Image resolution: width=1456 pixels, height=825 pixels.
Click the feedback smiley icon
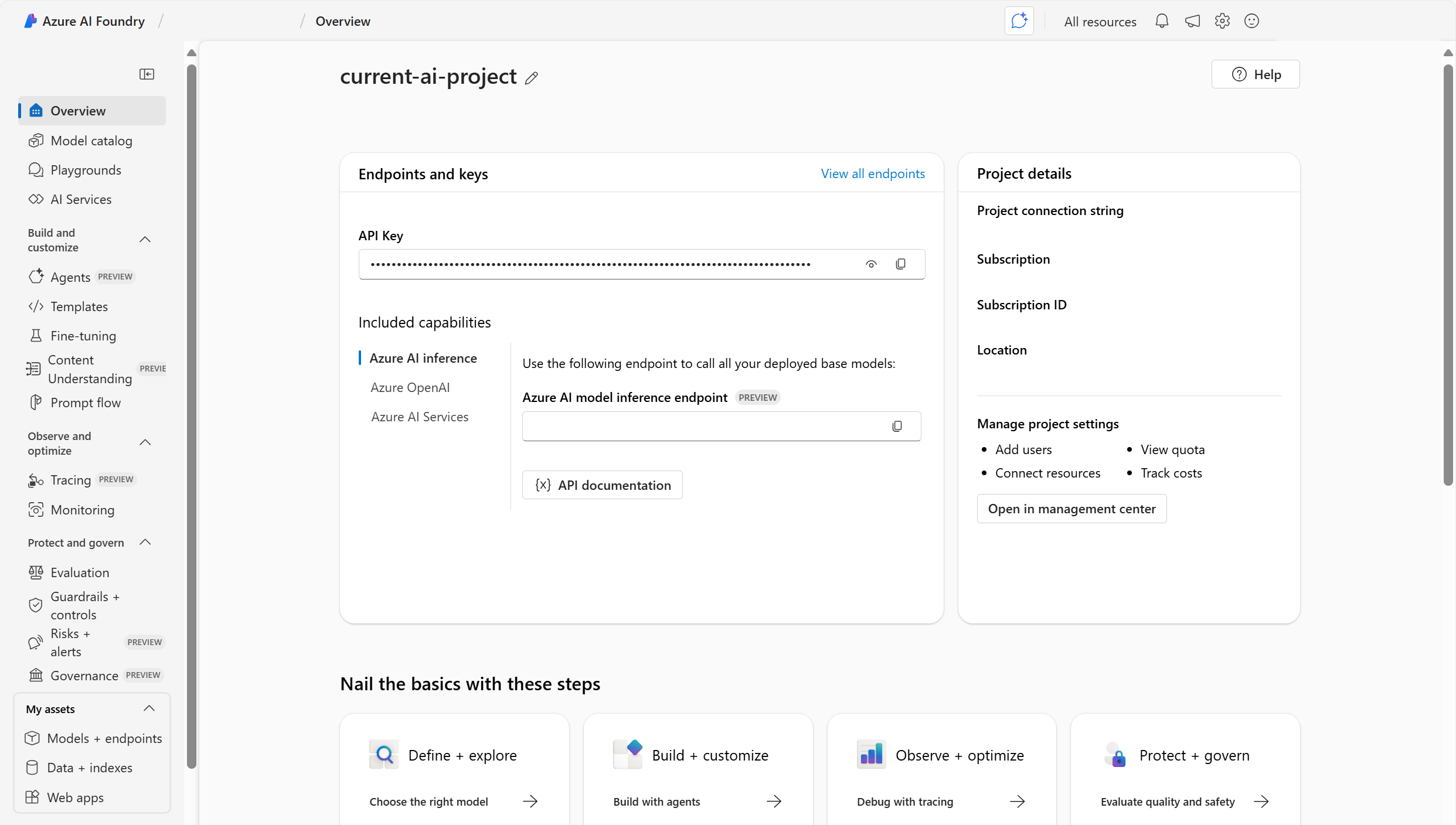click(x=1251, y=21)
